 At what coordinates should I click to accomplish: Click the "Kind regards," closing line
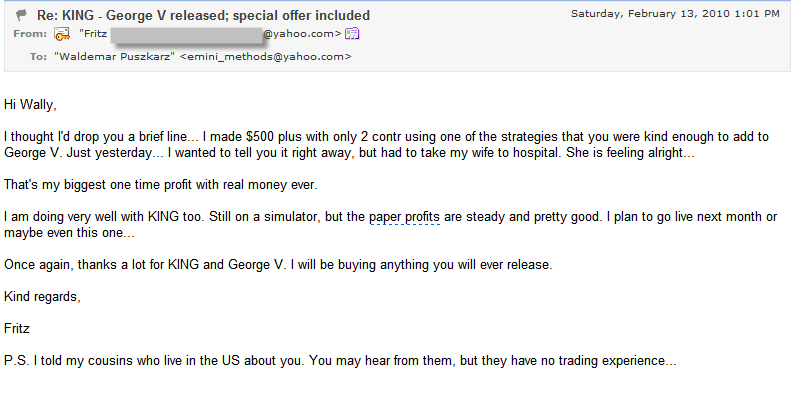[42, 297]
